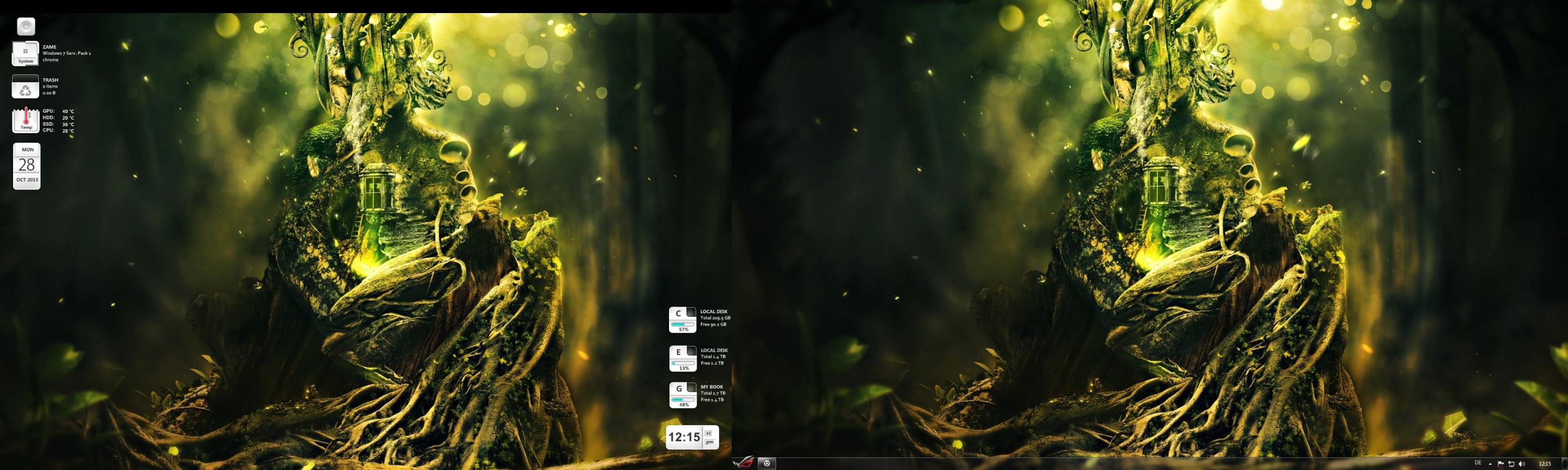Image resolution: width=1568 pixels, height=470 pixels.
Task: Click the '0 items' trash text
Action: pos(51,86)
